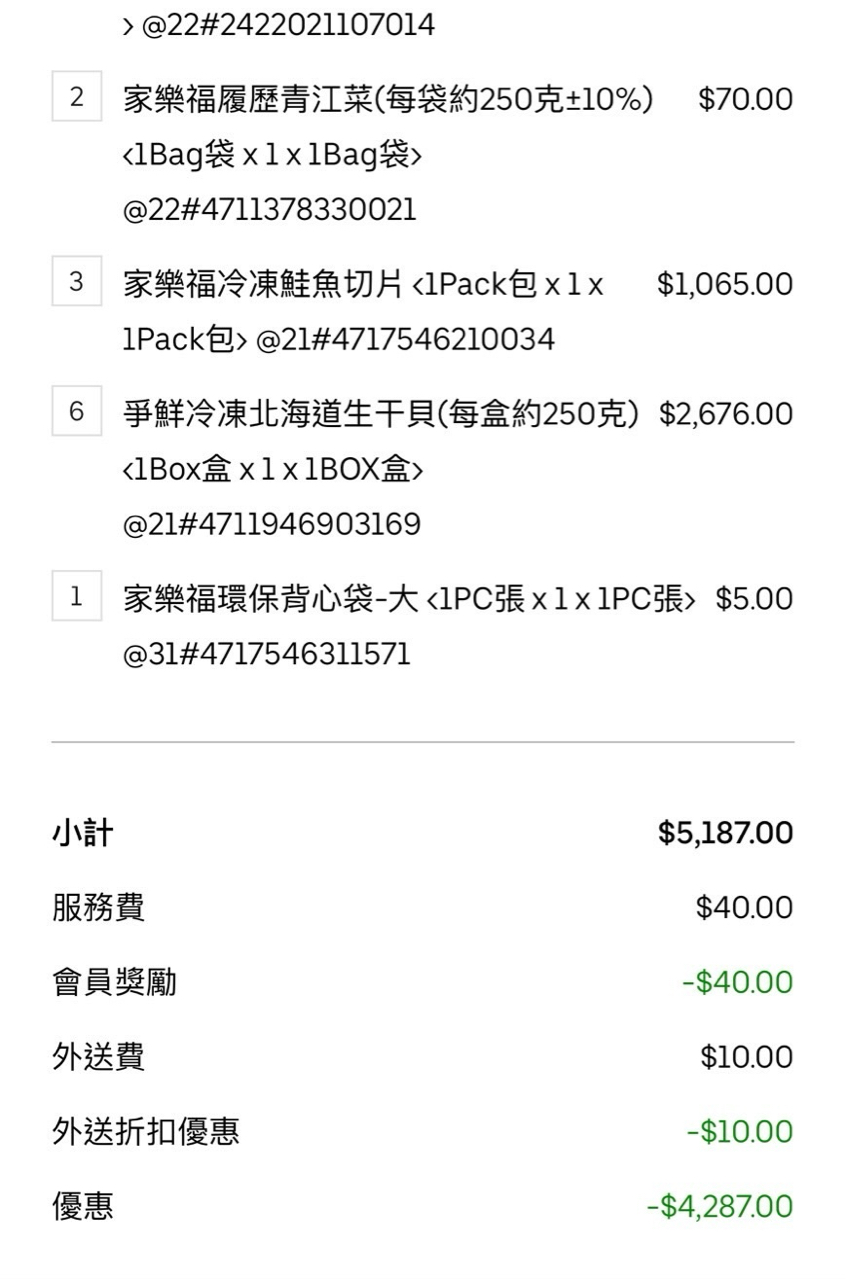Click the $5.00 bag price
Image resolution: width=847 pixels, height=1280 pixels.
point(754,599)
